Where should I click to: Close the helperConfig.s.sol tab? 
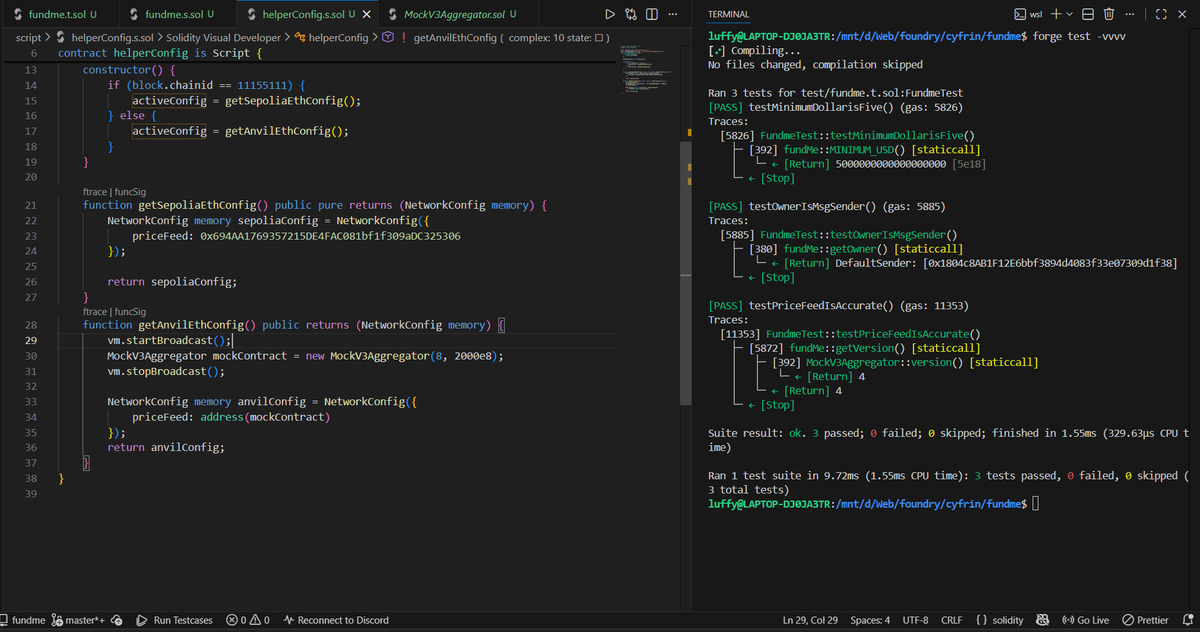366,14
